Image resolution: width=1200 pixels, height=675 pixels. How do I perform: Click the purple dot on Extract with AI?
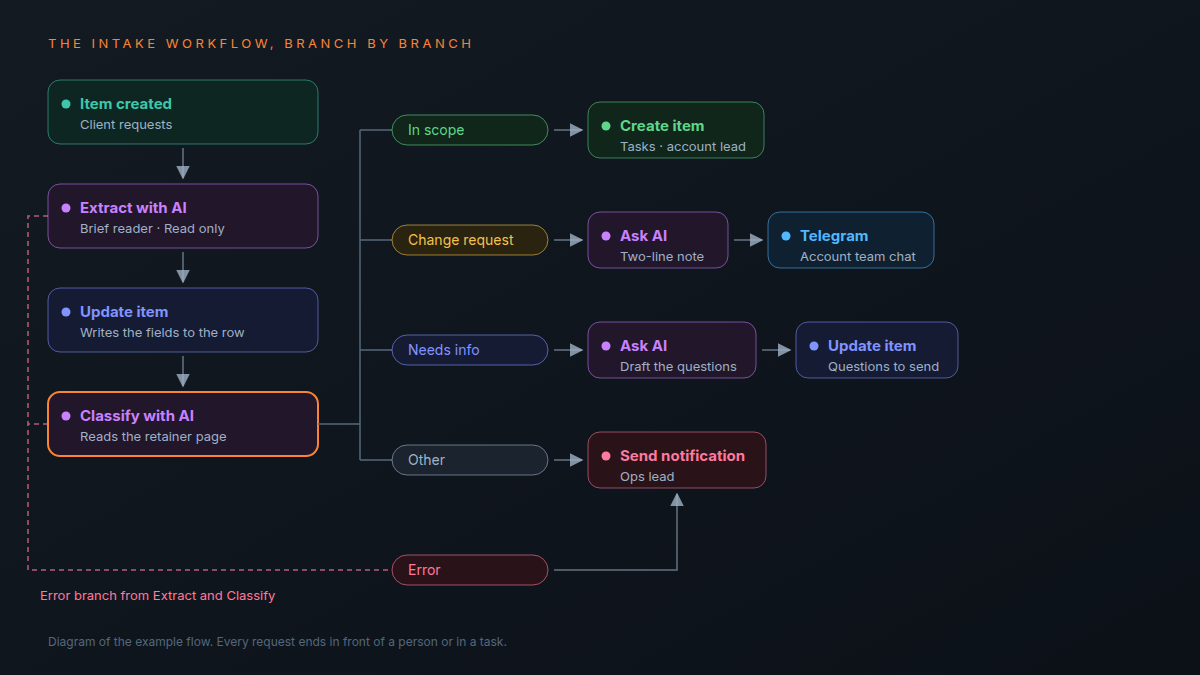point(66,208)
